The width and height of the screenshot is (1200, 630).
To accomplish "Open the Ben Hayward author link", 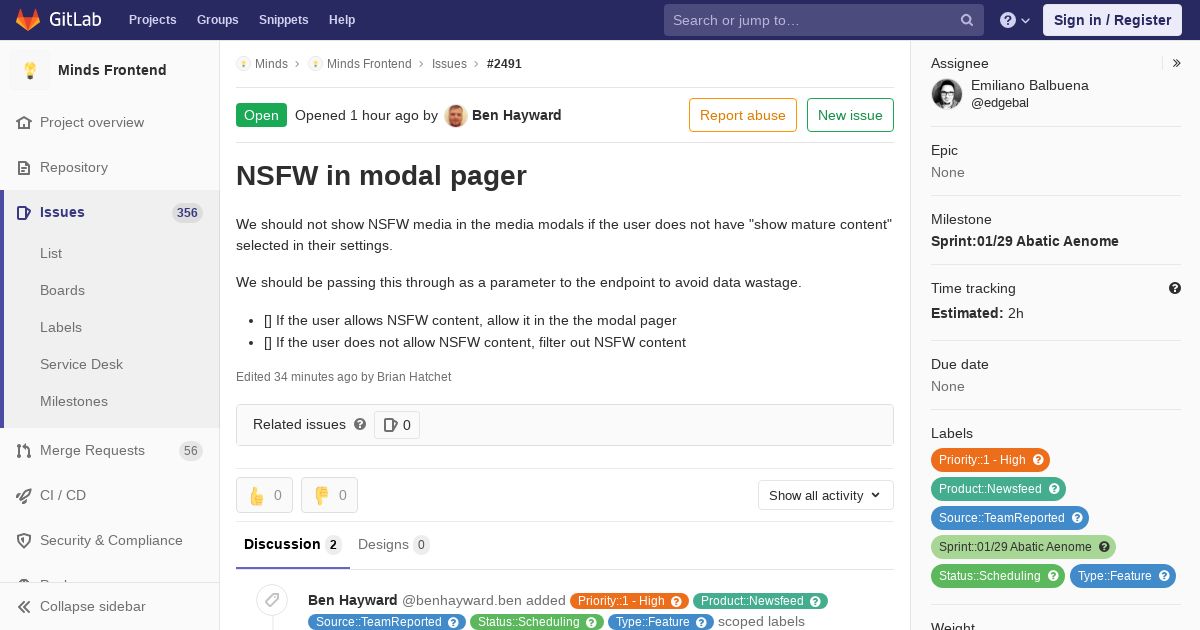I will tap(516, 115).
